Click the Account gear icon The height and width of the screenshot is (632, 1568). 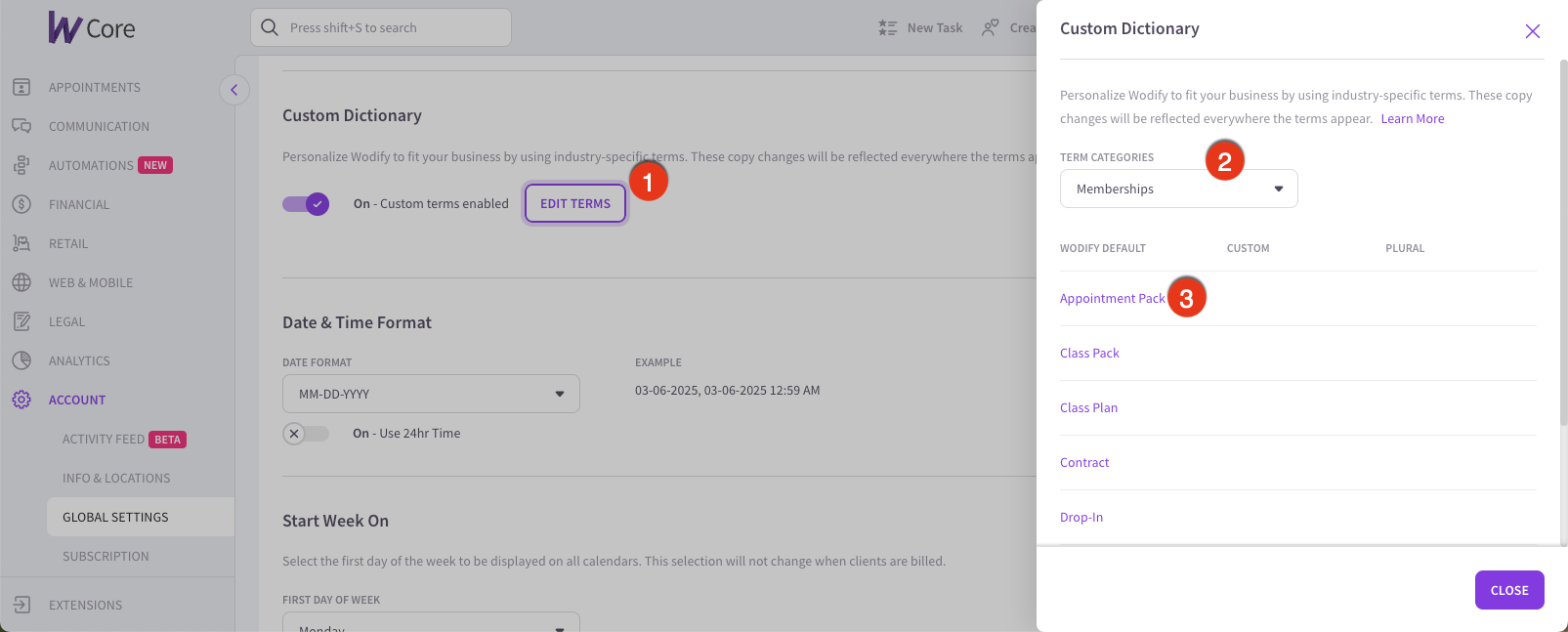pyautogui.click(x=21, y=400)
